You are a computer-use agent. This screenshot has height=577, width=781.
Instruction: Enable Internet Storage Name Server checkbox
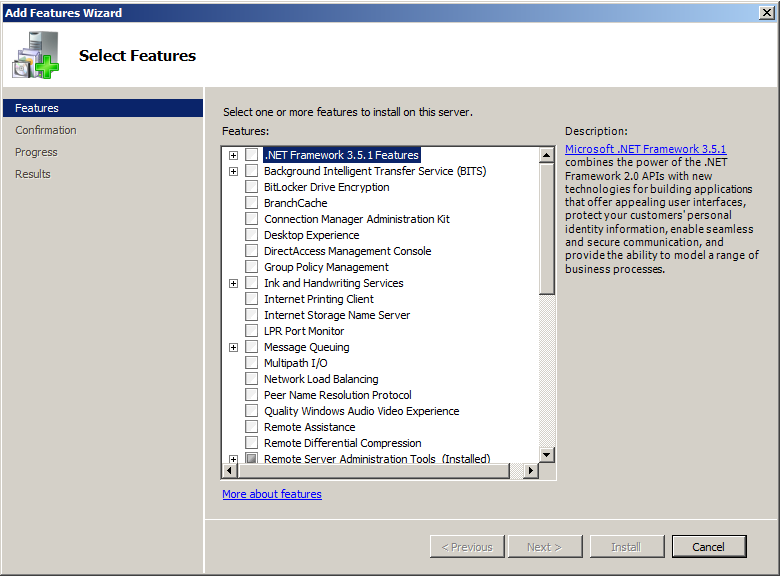tap(252, 315)
